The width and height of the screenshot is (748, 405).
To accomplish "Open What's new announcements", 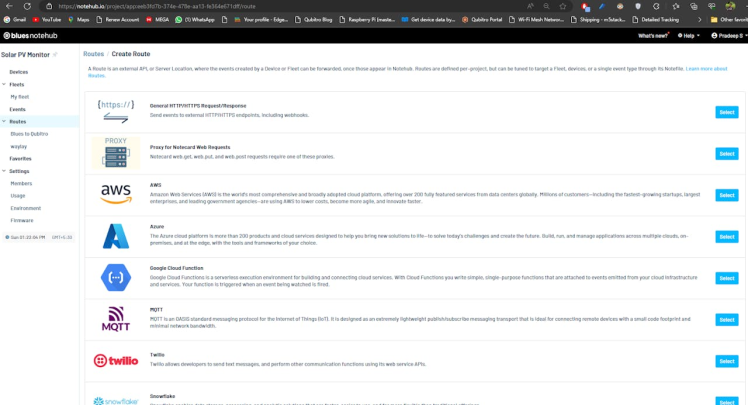I will point(653,36).
